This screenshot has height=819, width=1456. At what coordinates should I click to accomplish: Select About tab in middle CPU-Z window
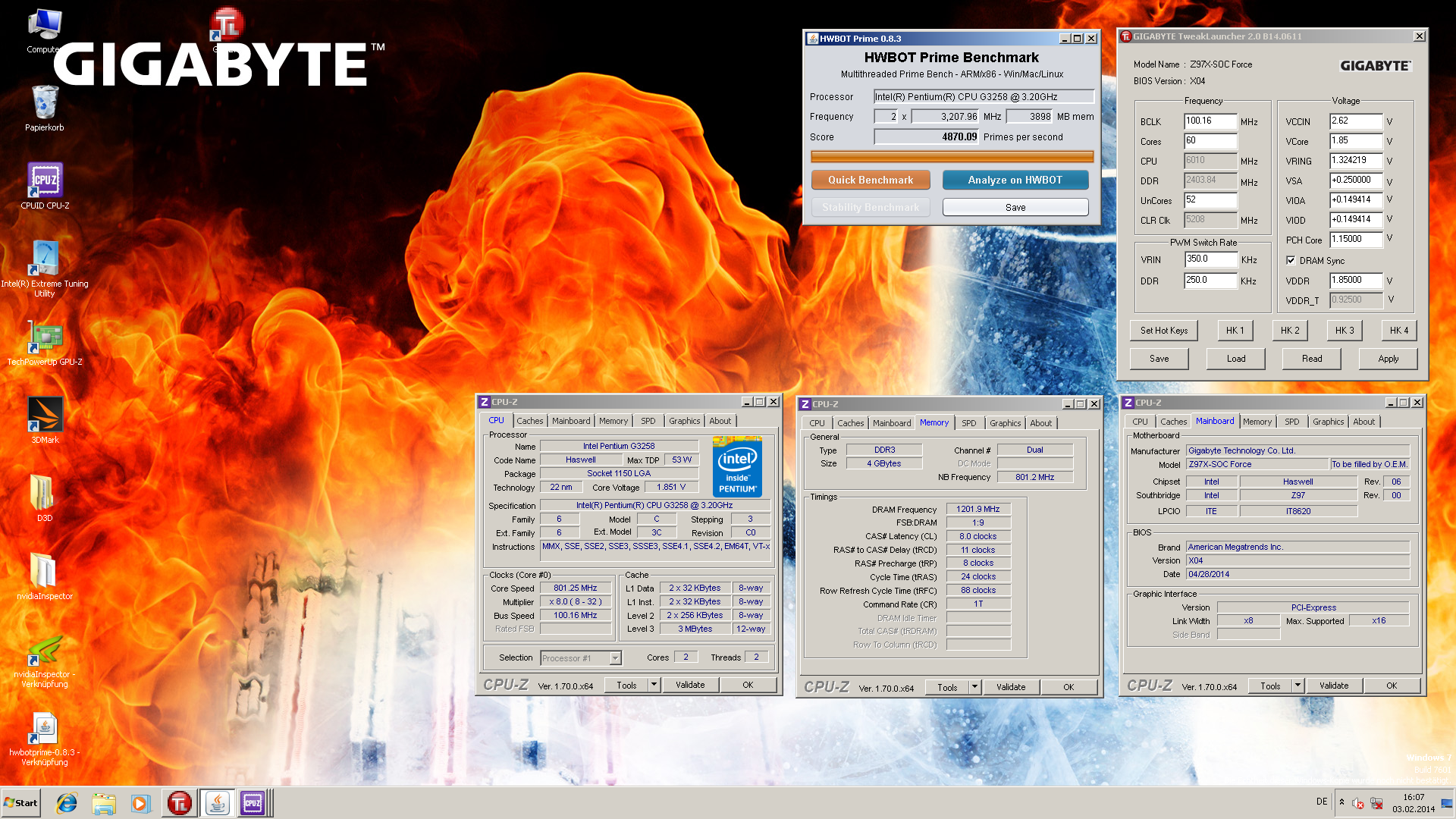click(1040, 423)
